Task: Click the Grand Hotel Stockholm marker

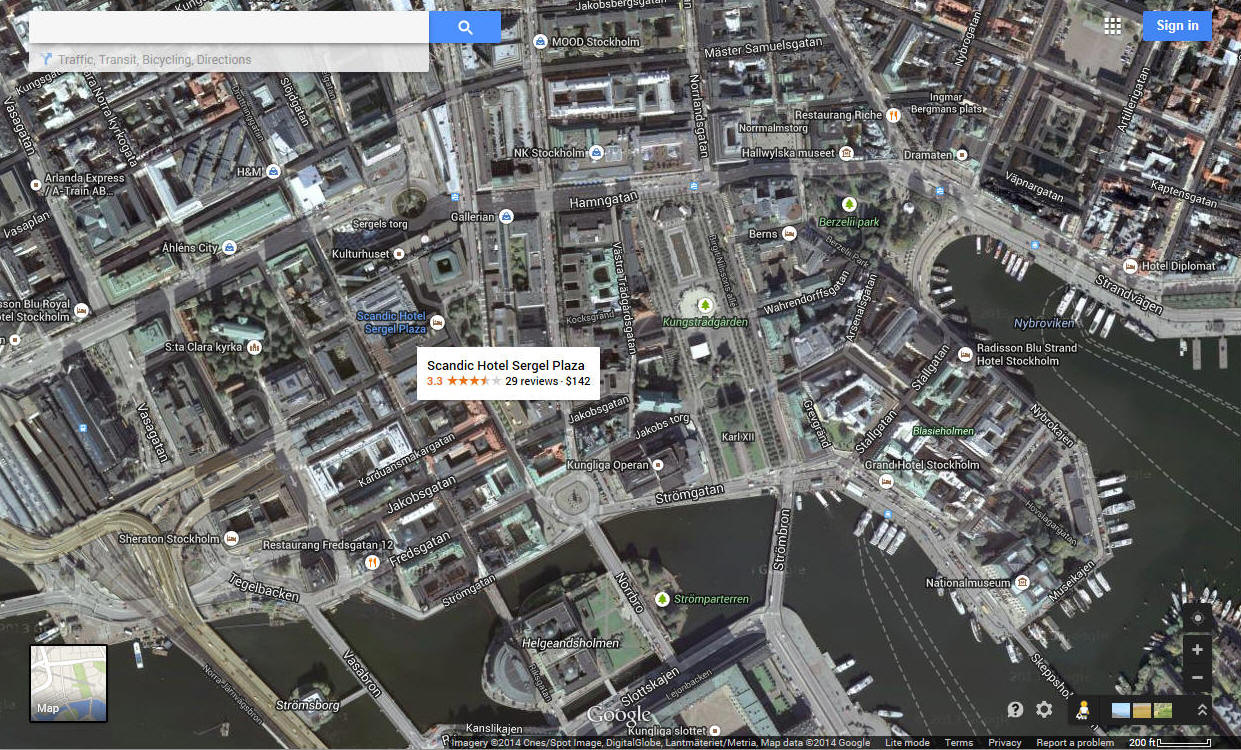Action: 886,482
